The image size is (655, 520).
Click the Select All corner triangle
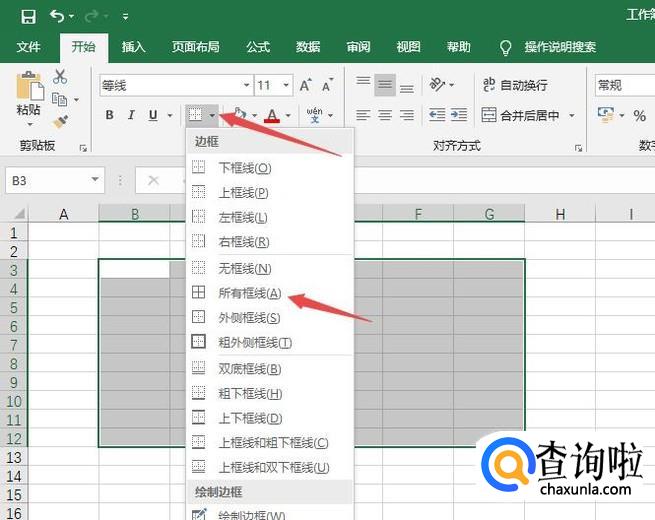coord(19,214)
